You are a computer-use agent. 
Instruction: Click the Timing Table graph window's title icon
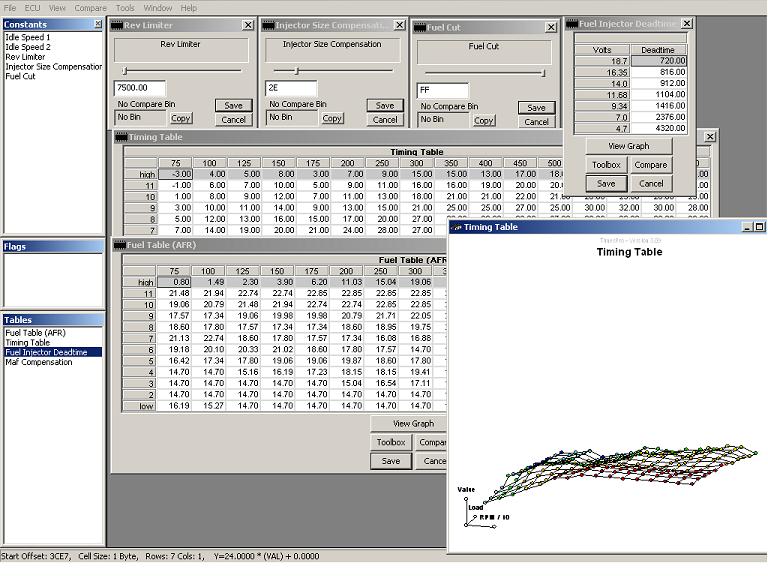456,227
